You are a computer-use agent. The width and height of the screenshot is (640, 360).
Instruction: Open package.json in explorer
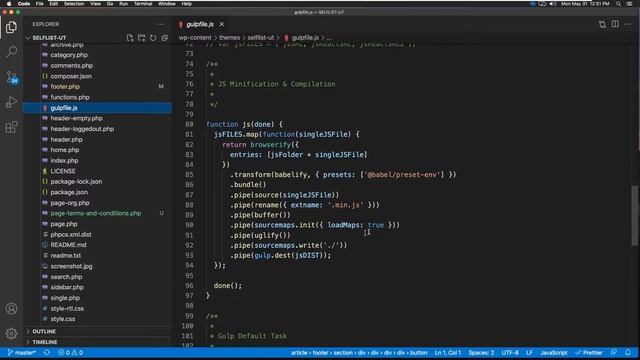(x=69, y=192)
